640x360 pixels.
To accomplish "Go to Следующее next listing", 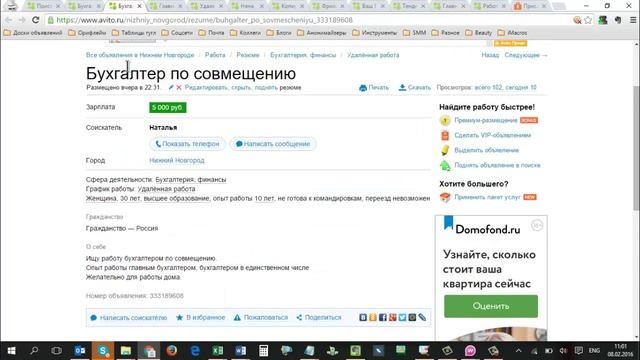I will click(x=526, y=55).
